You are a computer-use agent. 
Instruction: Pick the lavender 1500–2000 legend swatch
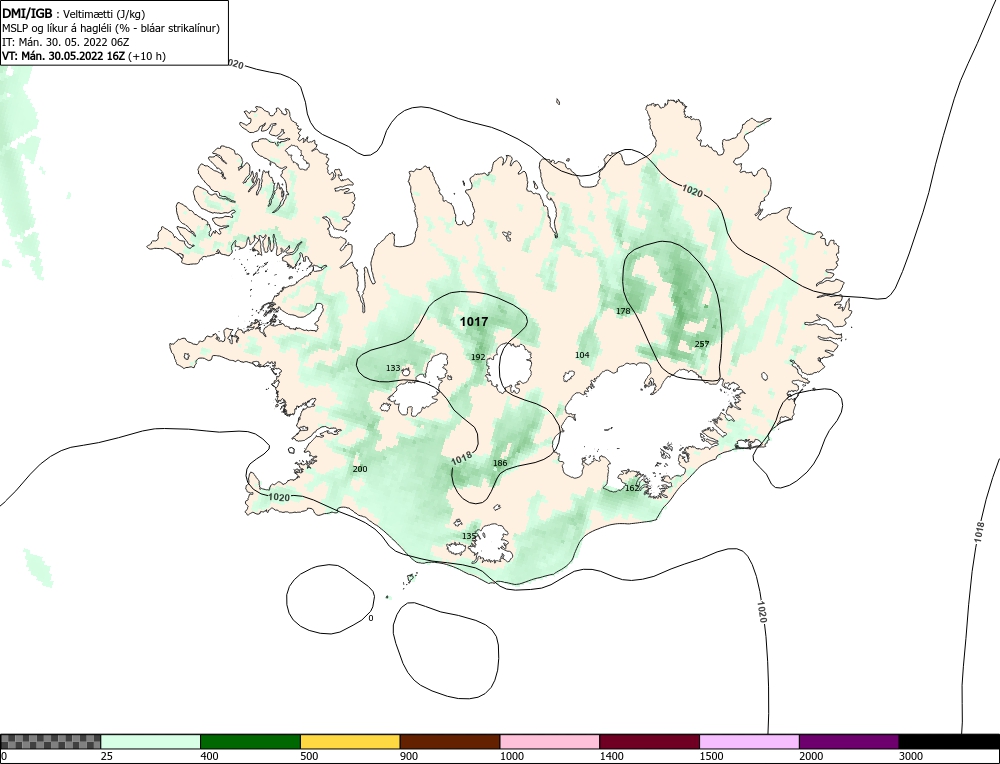(749, 741)
